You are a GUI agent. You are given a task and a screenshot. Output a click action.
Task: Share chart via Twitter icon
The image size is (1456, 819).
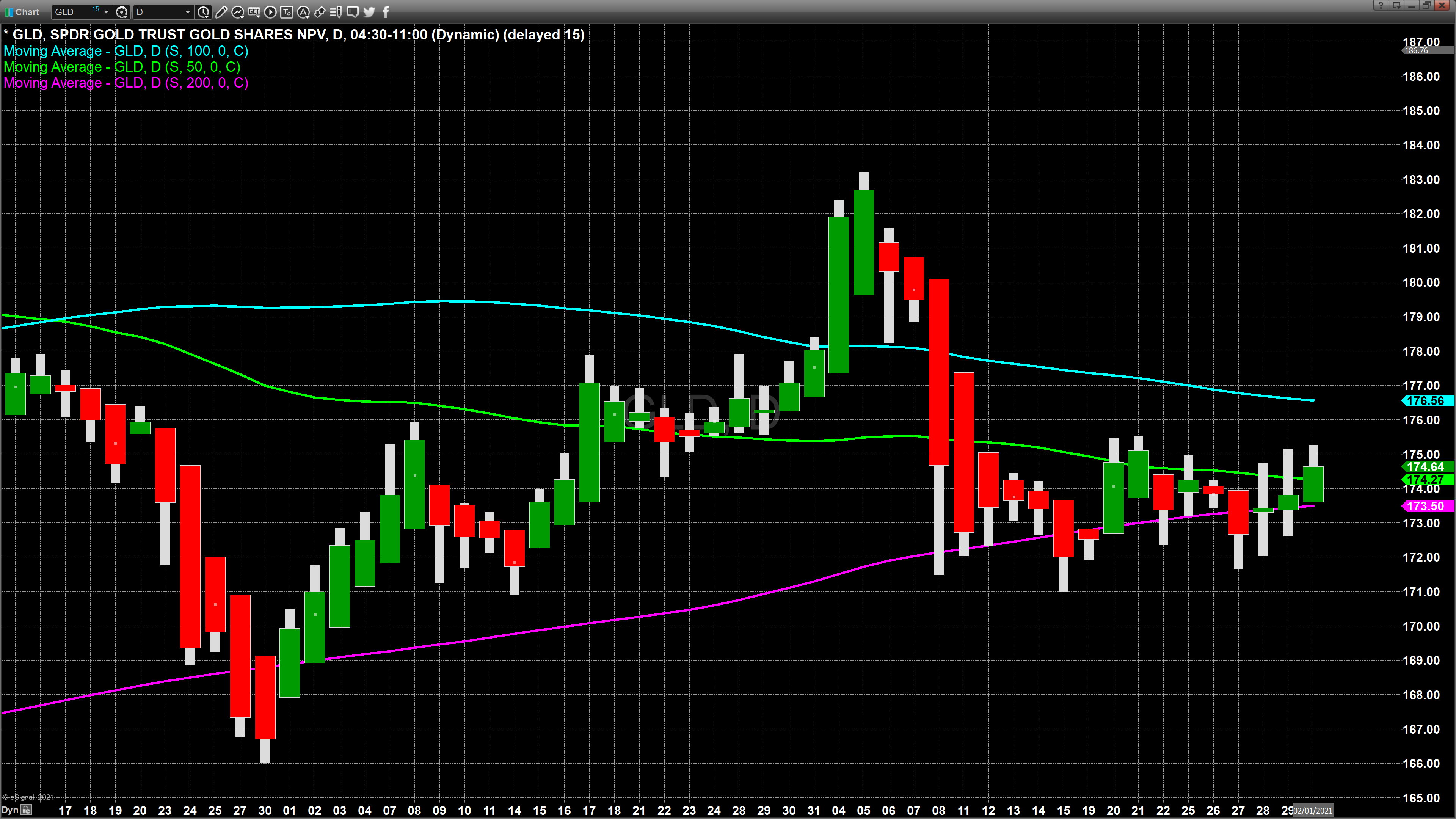tap(369, 12)
